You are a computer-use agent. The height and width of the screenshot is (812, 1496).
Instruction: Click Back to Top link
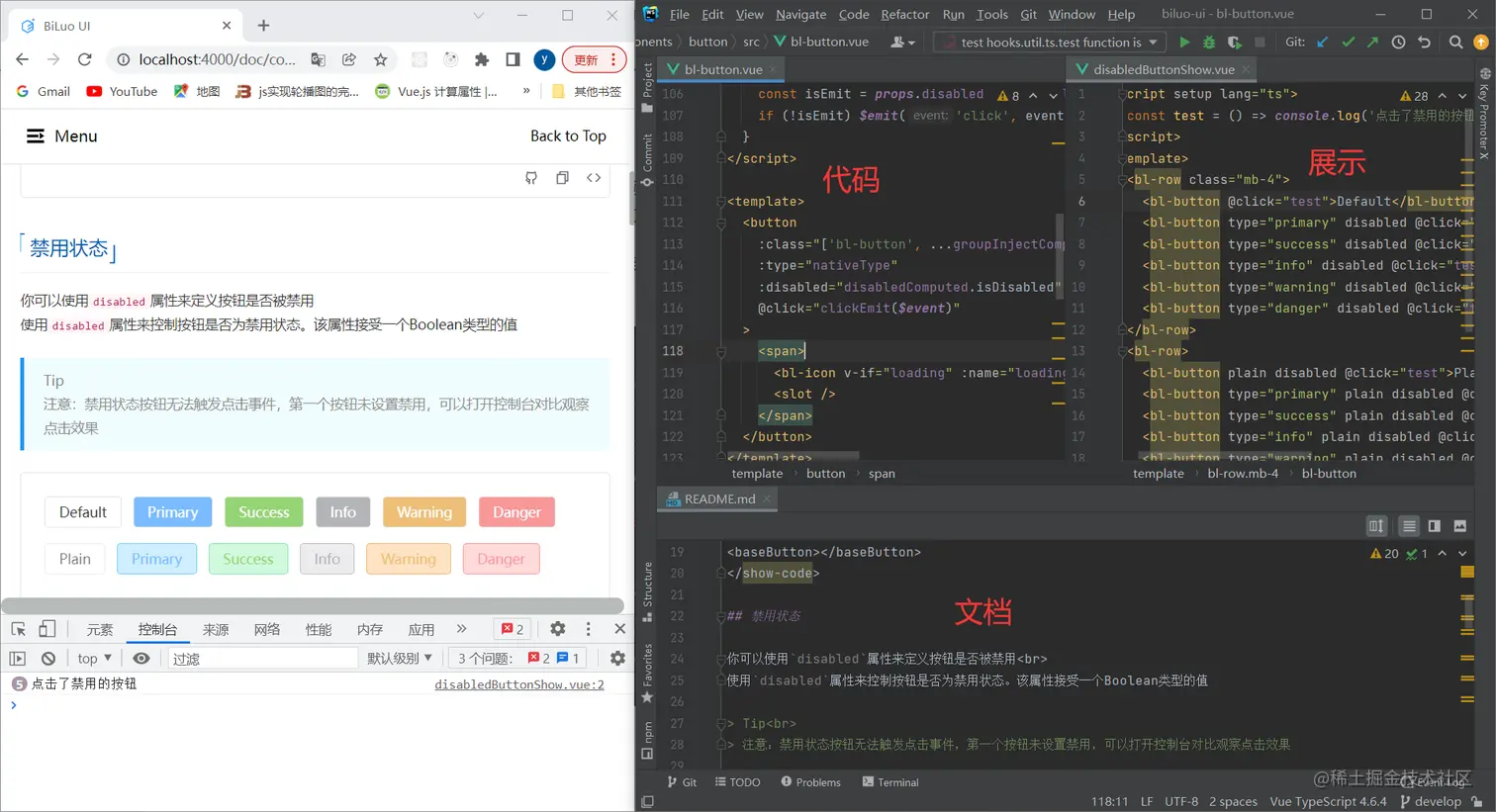point(568,135)
